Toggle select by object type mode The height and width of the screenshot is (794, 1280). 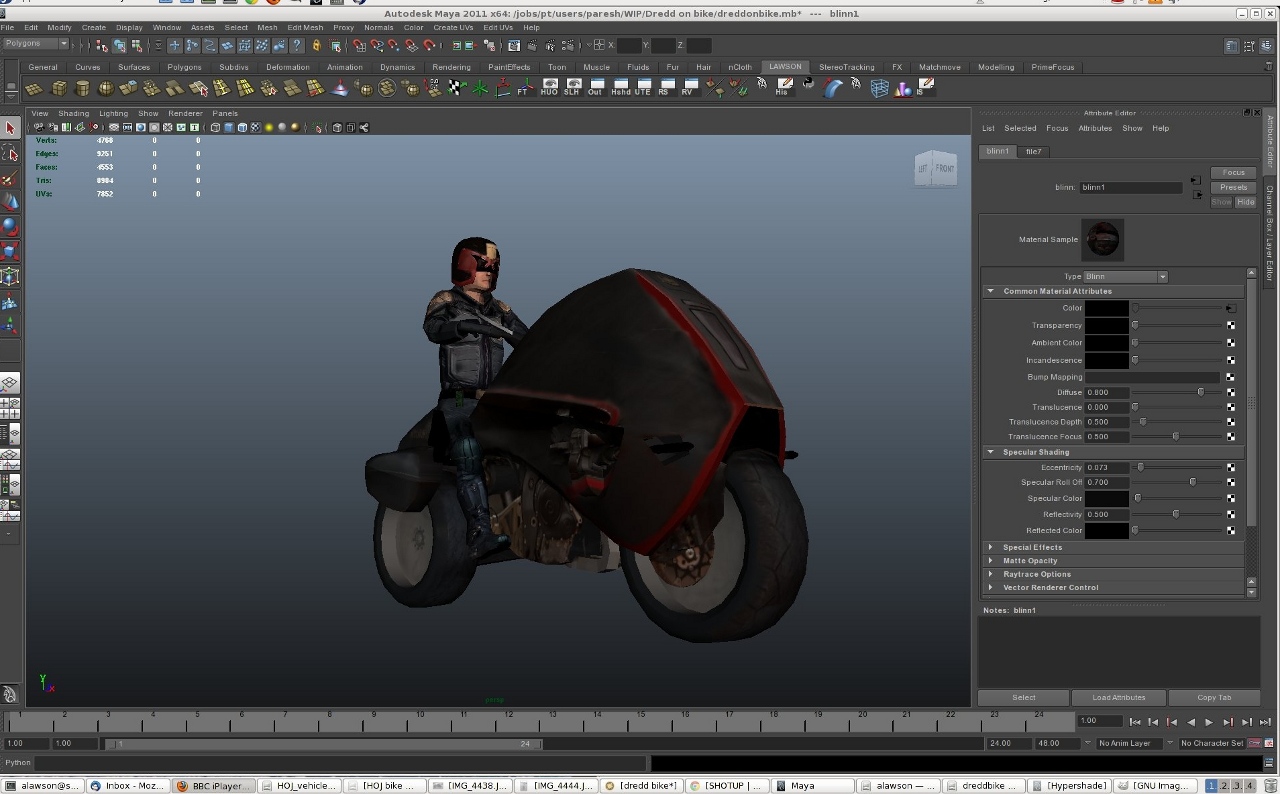click(x=119, y=45)
